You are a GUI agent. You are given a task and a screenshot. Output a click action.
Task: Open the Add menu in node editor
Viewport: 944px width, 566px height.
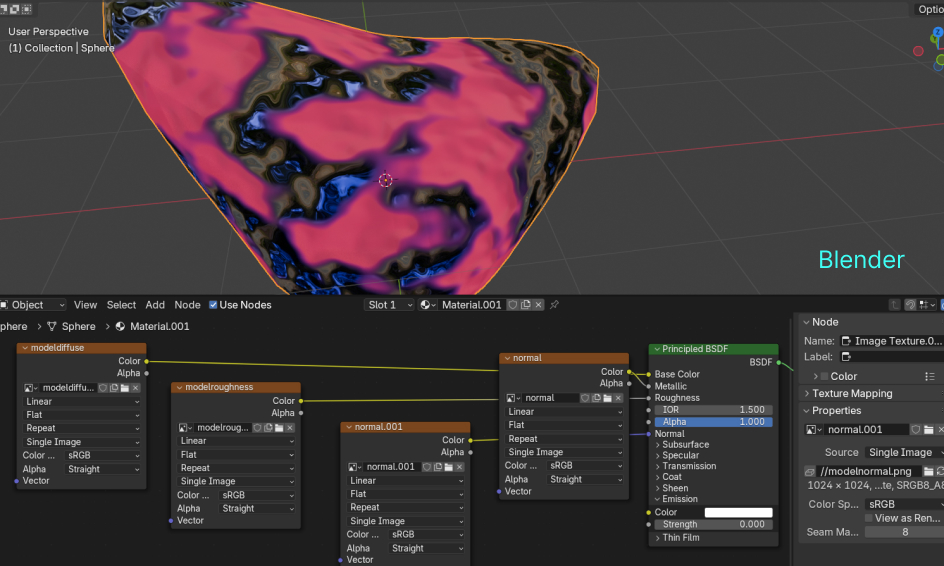155,305
